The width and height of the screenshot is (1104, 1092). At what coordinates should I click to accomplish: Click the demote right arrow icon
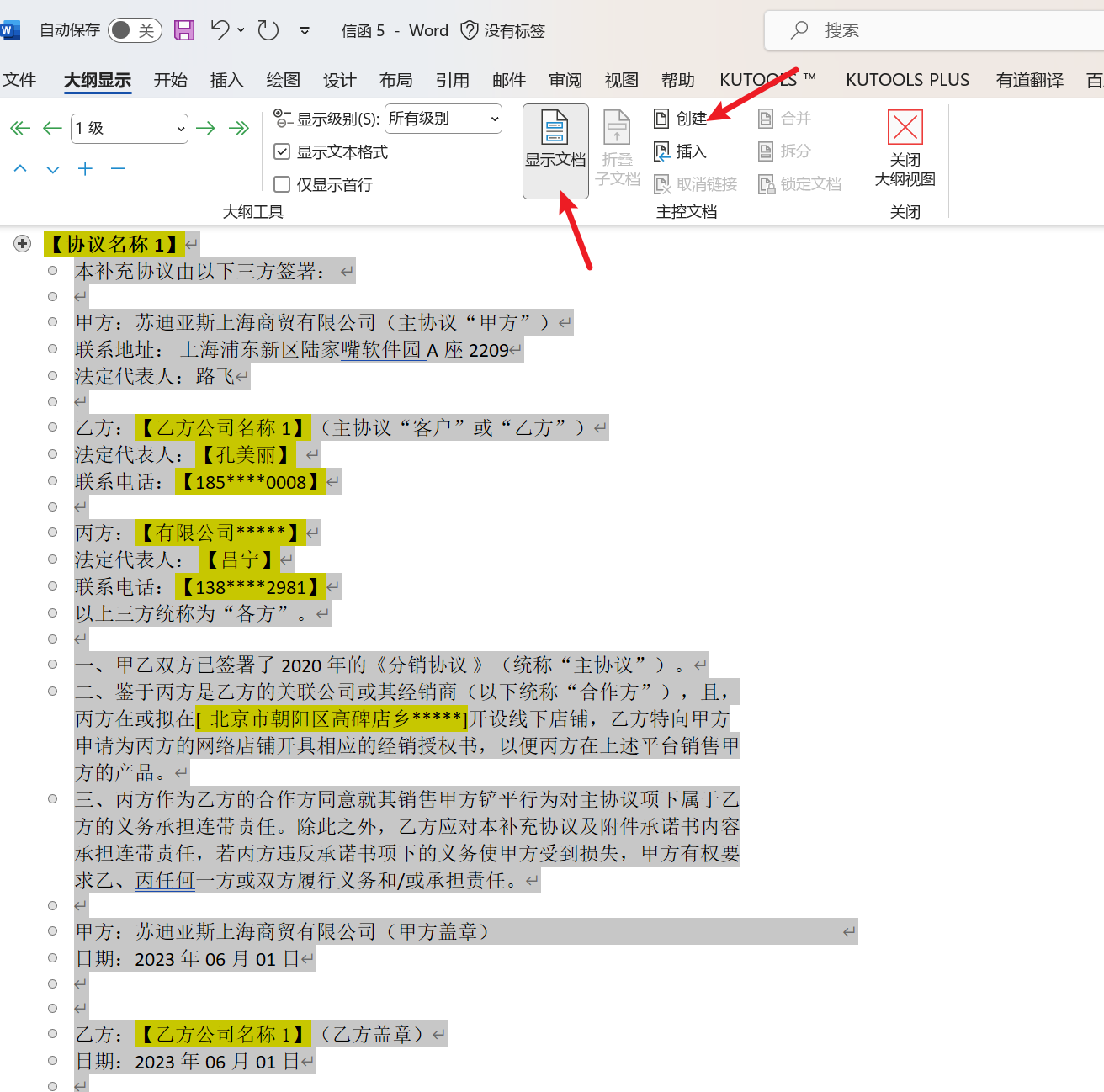pyautogui.click(x=205, y=128)
